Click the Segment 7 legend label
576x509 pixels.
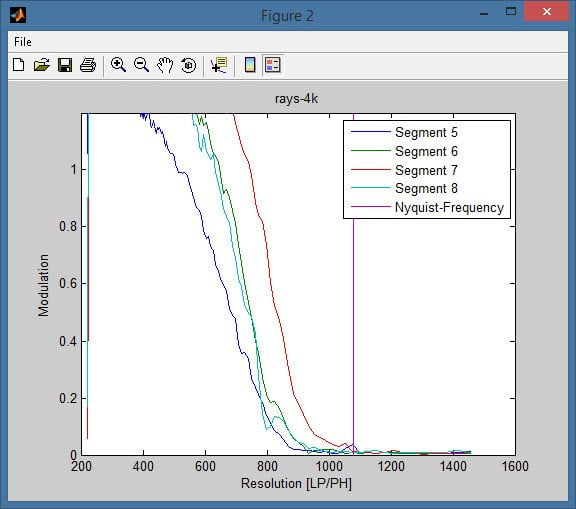coord(426,170)
